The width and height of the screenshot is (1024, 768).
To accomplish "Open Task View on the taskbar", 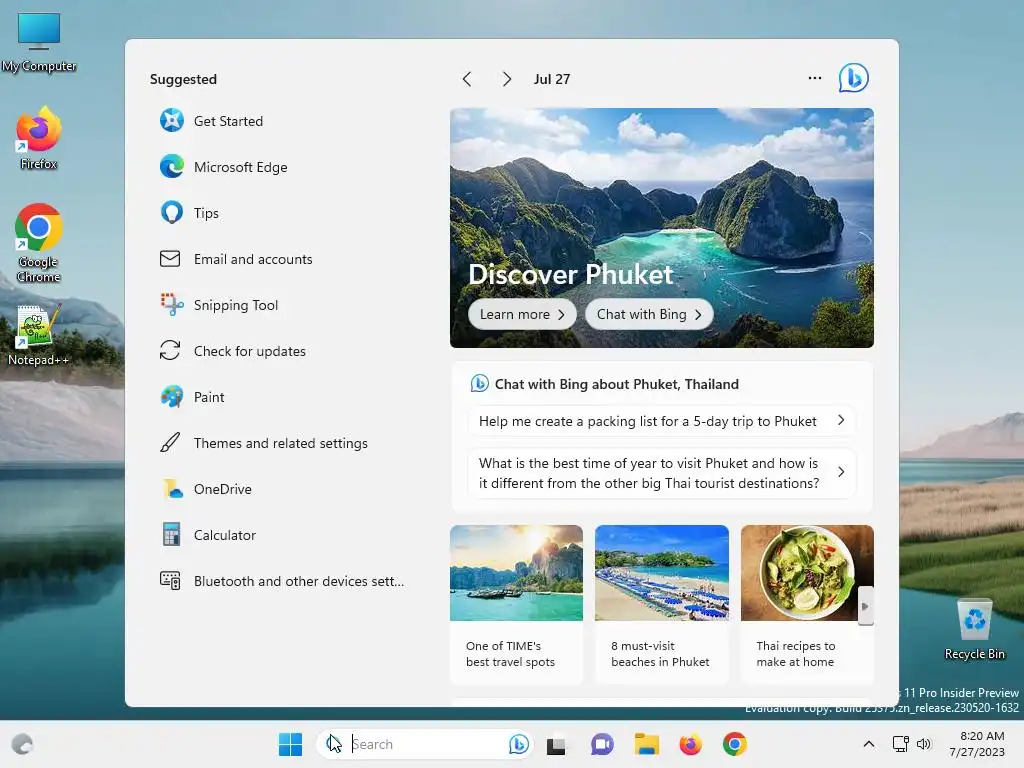I will [x=556, y=744].
